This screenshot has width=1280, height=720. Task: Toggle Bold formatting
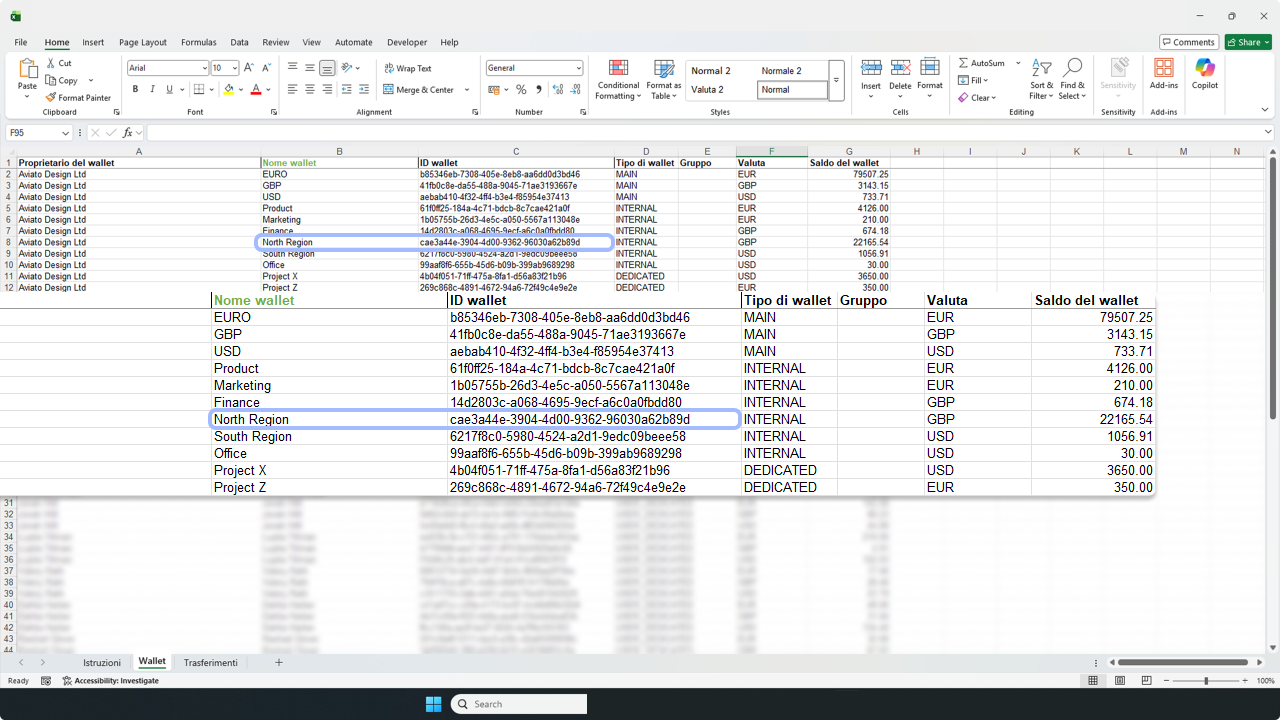pos(135,89)
